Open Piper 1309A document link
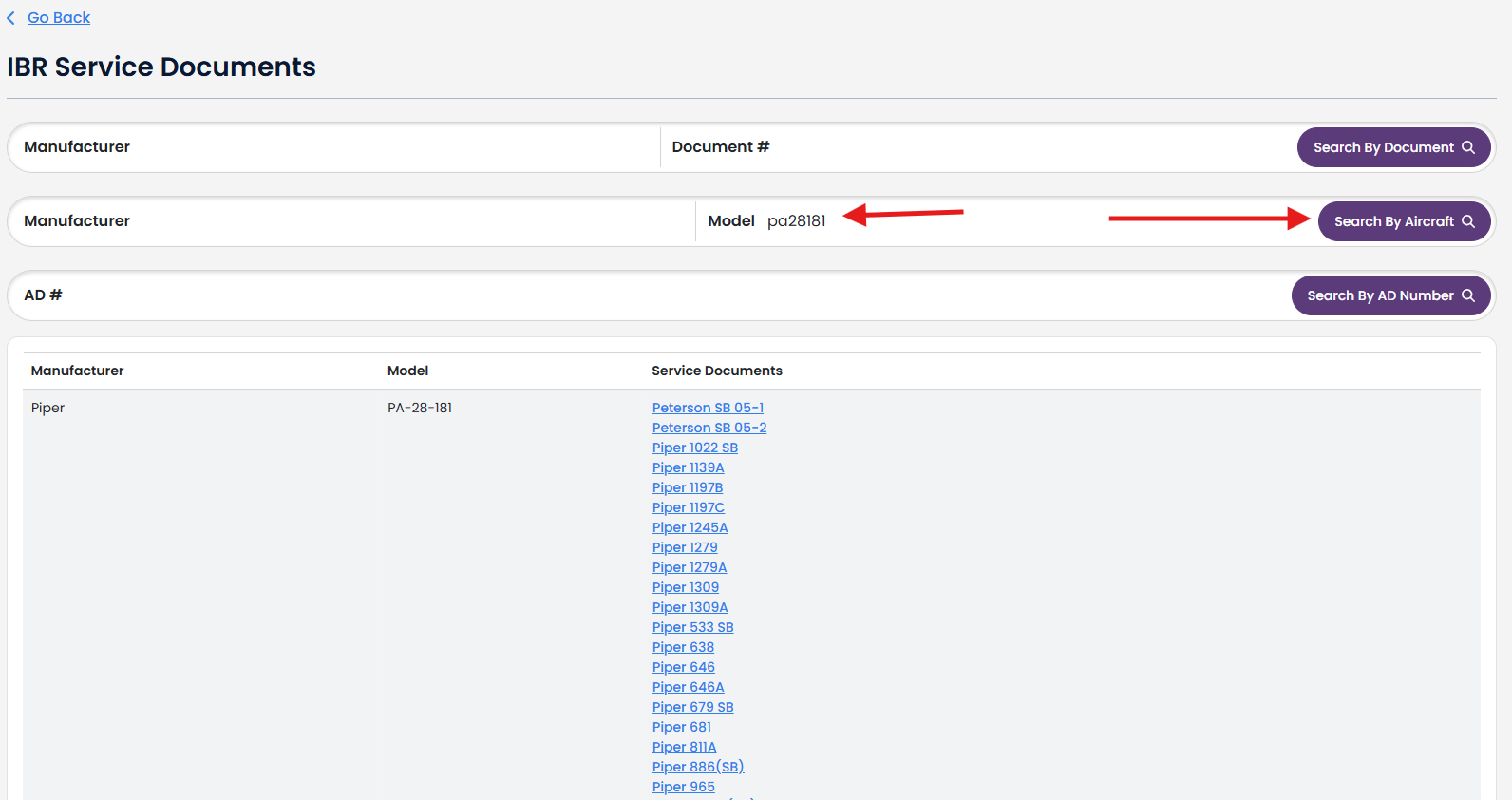1512x800 pixels. [690, 607]
